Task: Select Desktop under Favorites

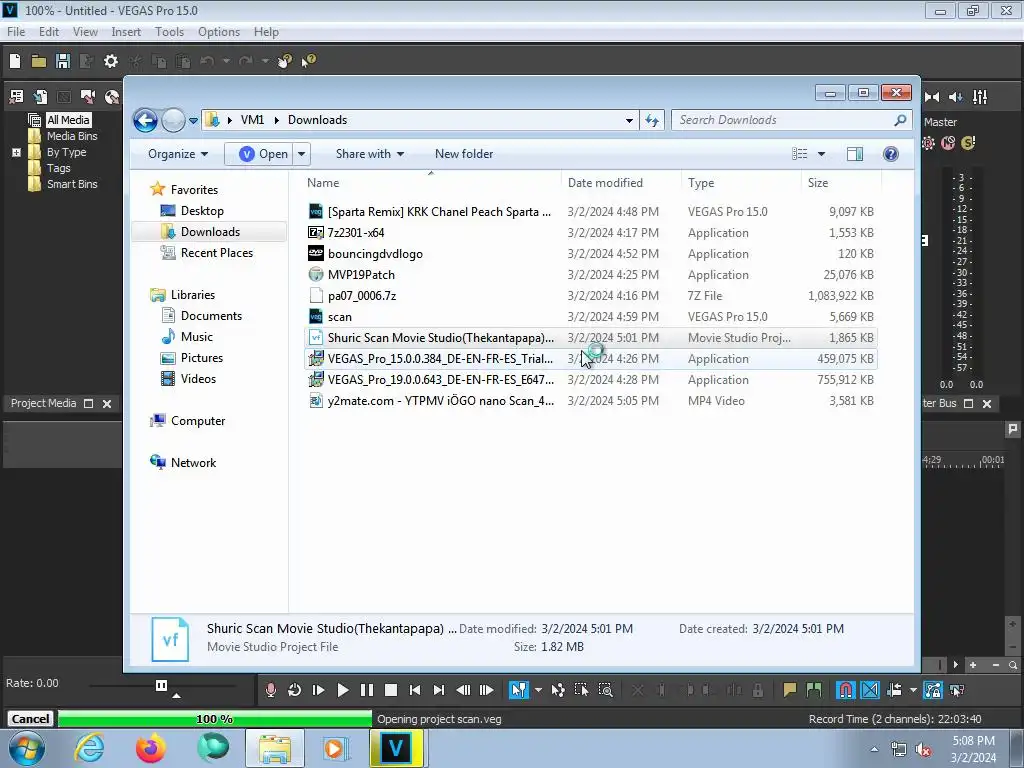Action: pos(202,211)
